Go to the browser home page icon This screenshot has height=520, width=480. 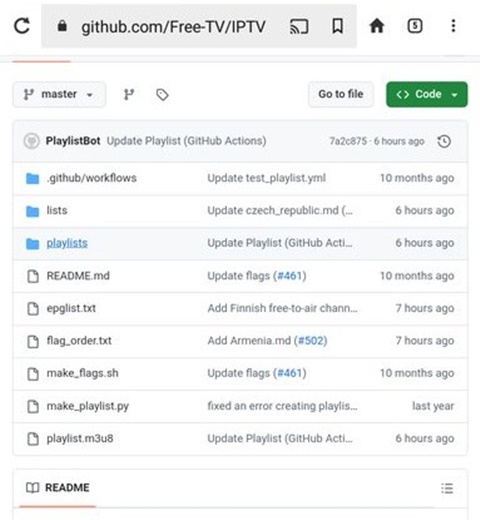click(x=377, y=26)
